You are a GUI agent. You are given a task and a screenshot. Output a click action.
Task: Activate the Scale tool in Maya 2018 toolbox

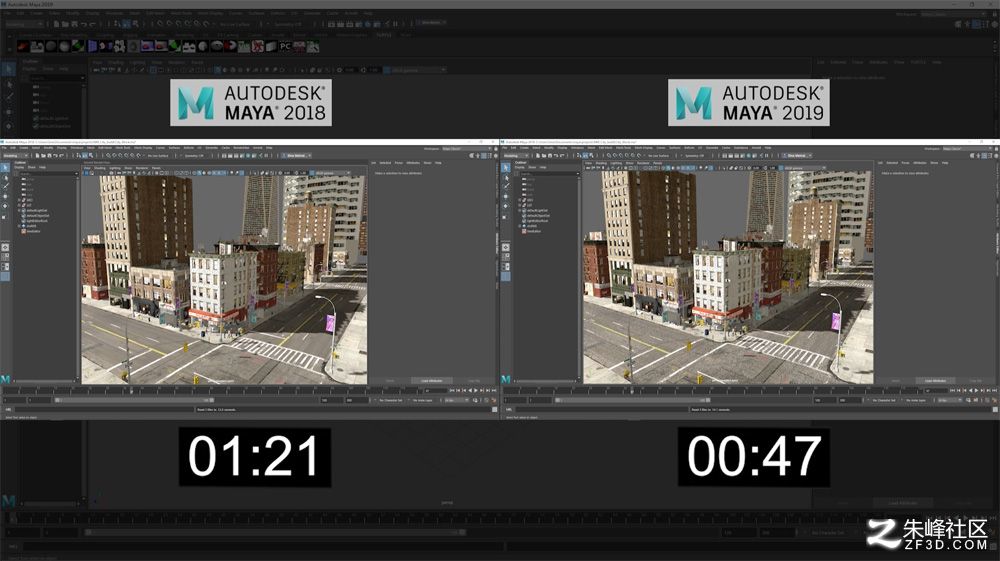click(x=4, y=217)
